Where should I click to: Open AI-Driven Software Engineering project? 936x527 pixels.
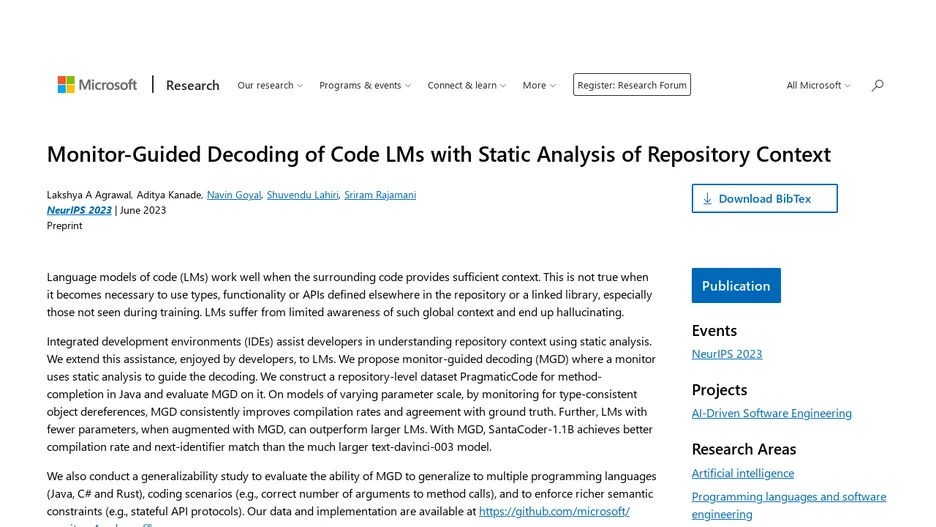coord(771,413)
